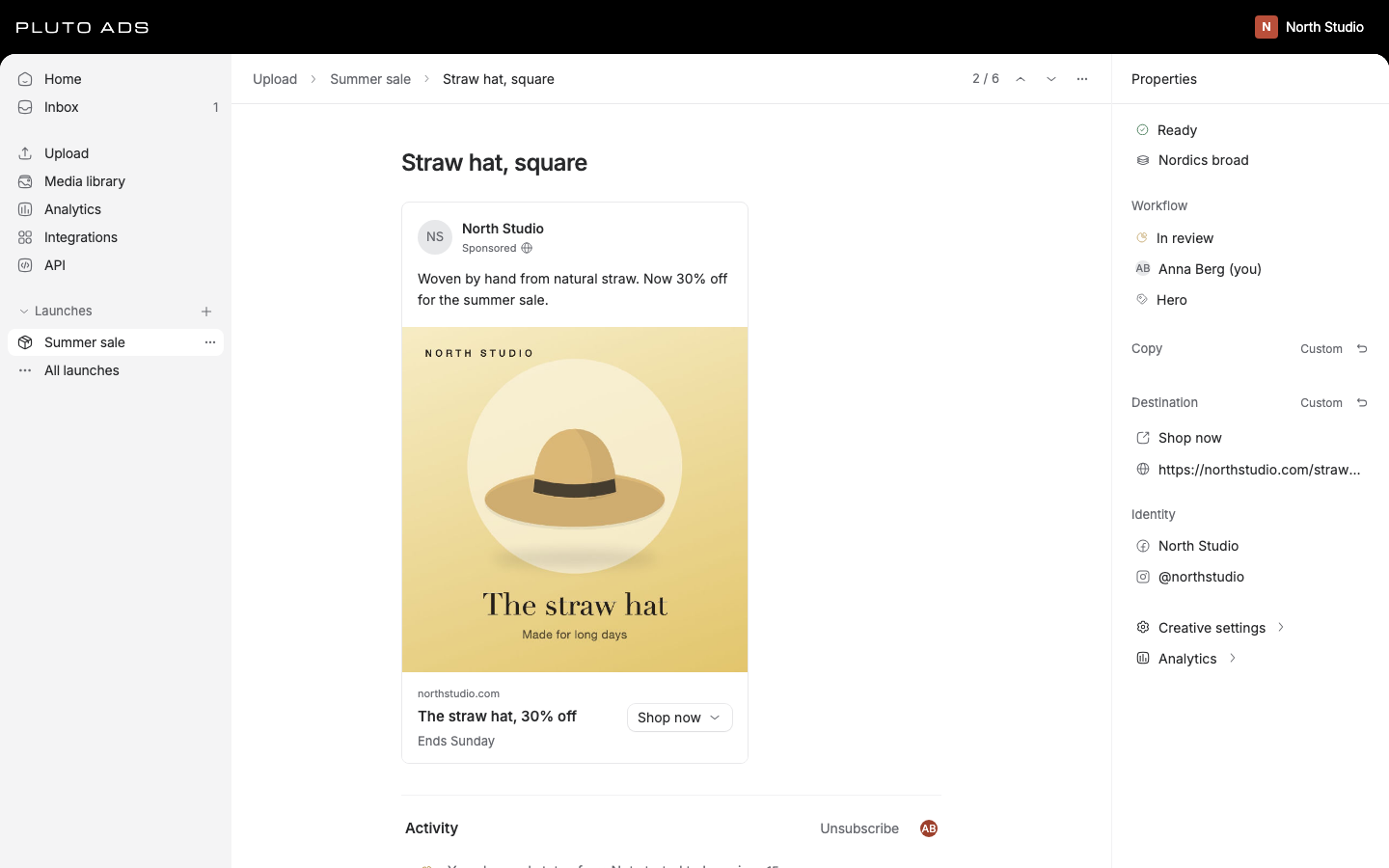
Task: Click headline The straw hat, 30% off
Action: [x=497, y=716]
